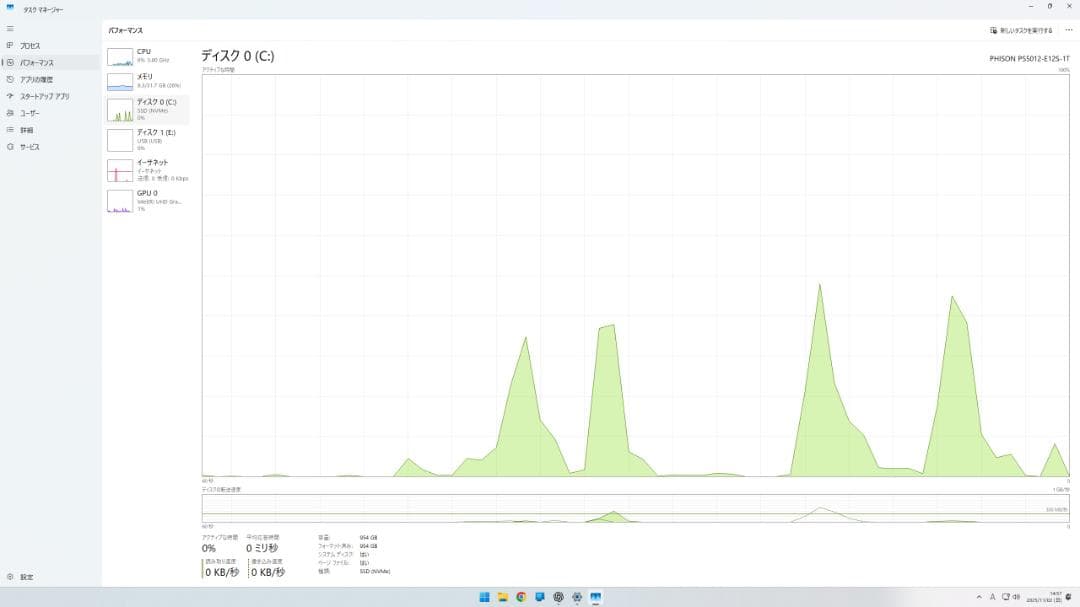Screen dimensions: 1080x607
Task: Select the ディスク 1 (E:) USB entry
Action: [147, 139]
